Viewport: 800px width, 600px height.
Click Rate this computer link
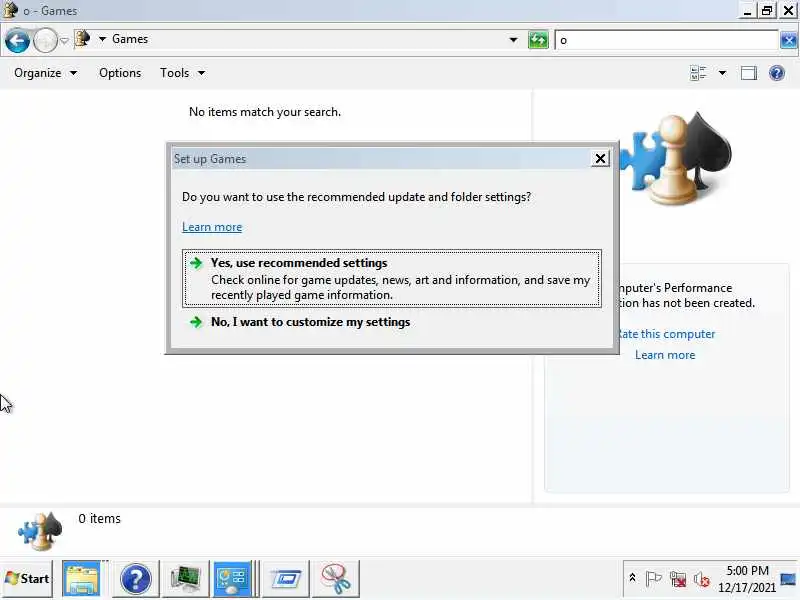point(666,334)
